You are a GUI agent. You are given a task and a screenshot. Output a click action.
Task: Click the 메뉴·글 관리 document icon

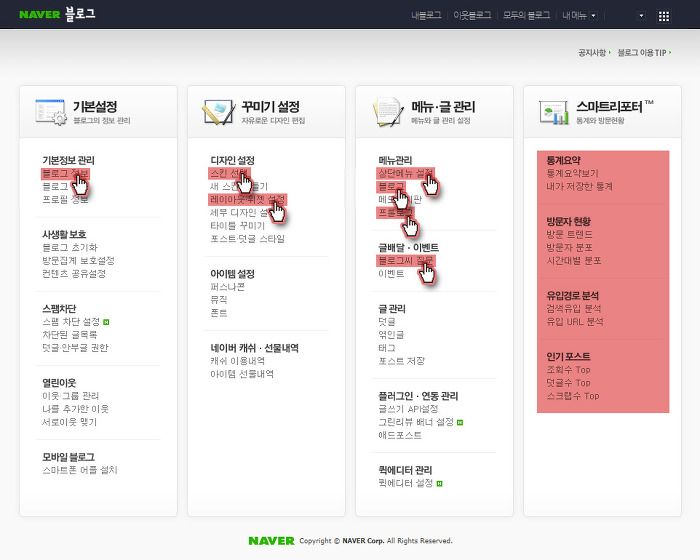(x=388, y=112)
